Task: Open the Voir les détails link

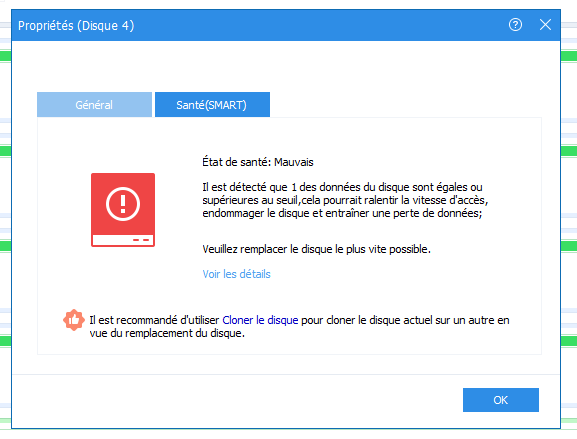Action: pos(236,274)
